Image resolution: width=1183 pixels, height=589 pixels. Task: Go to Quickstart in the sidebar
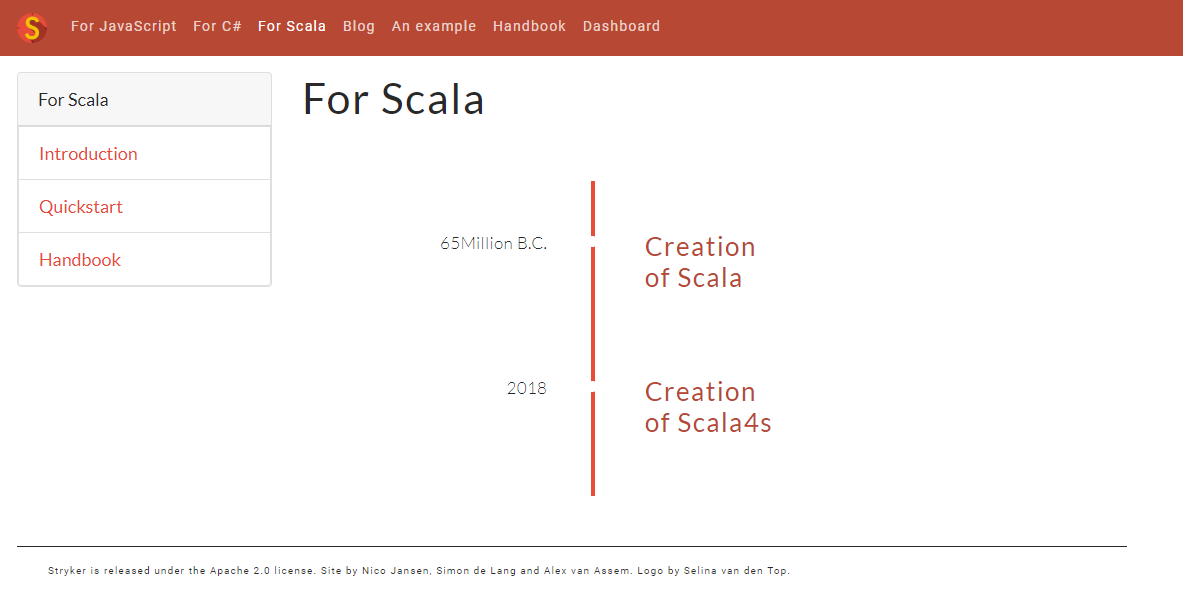coord(81,207)
